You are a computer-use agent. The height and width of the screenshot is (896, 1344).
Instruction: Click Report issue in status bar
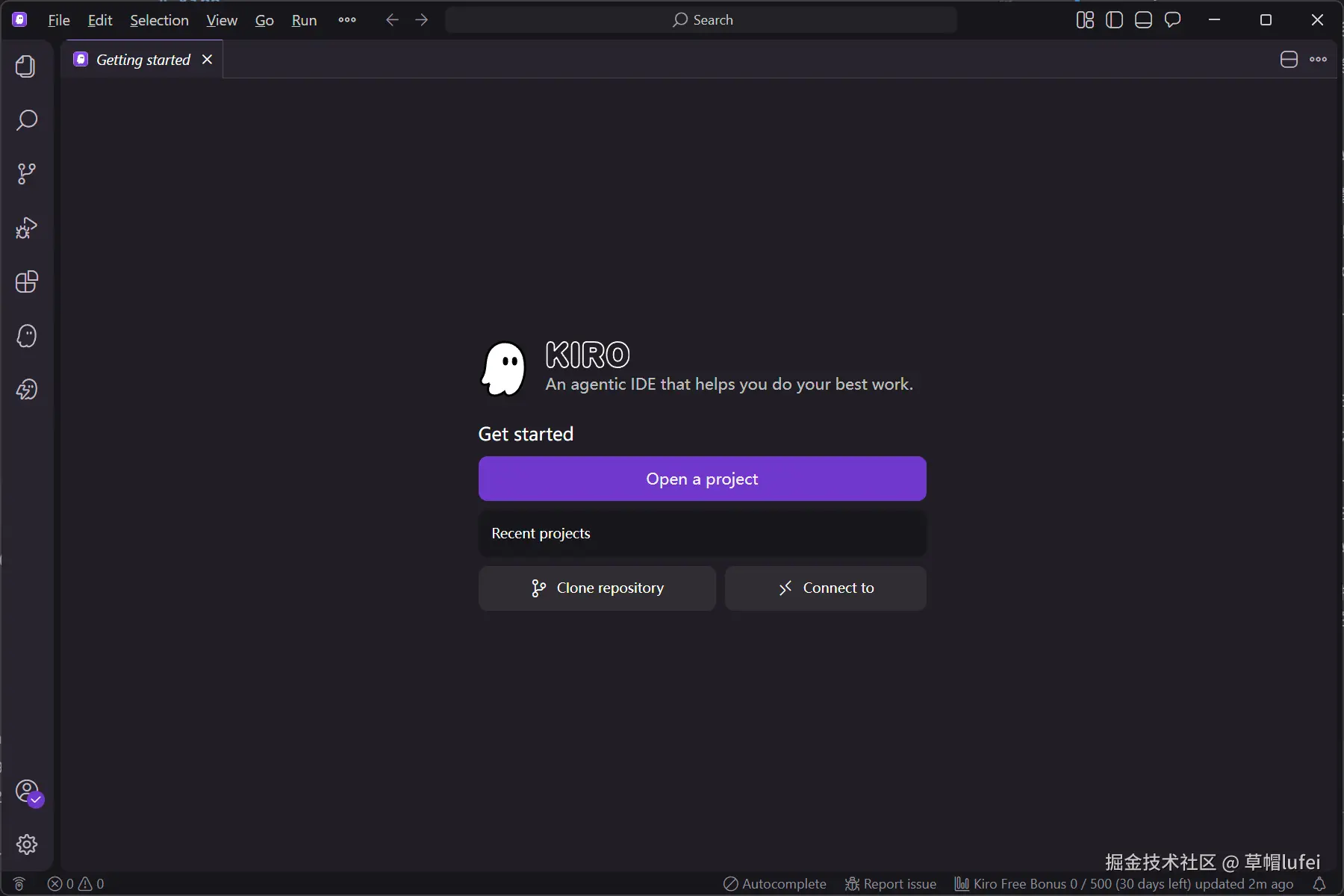point(890,884)
